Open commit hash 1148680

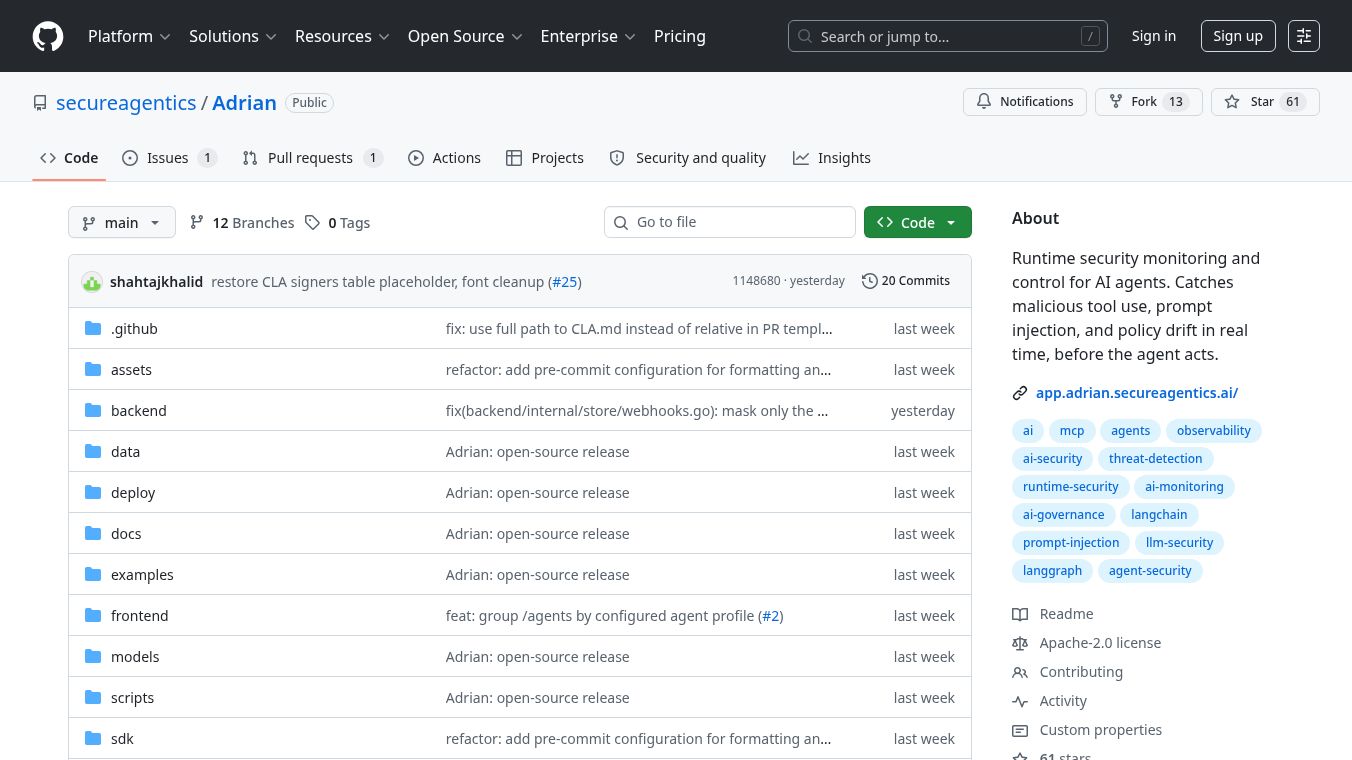point(756,281)
